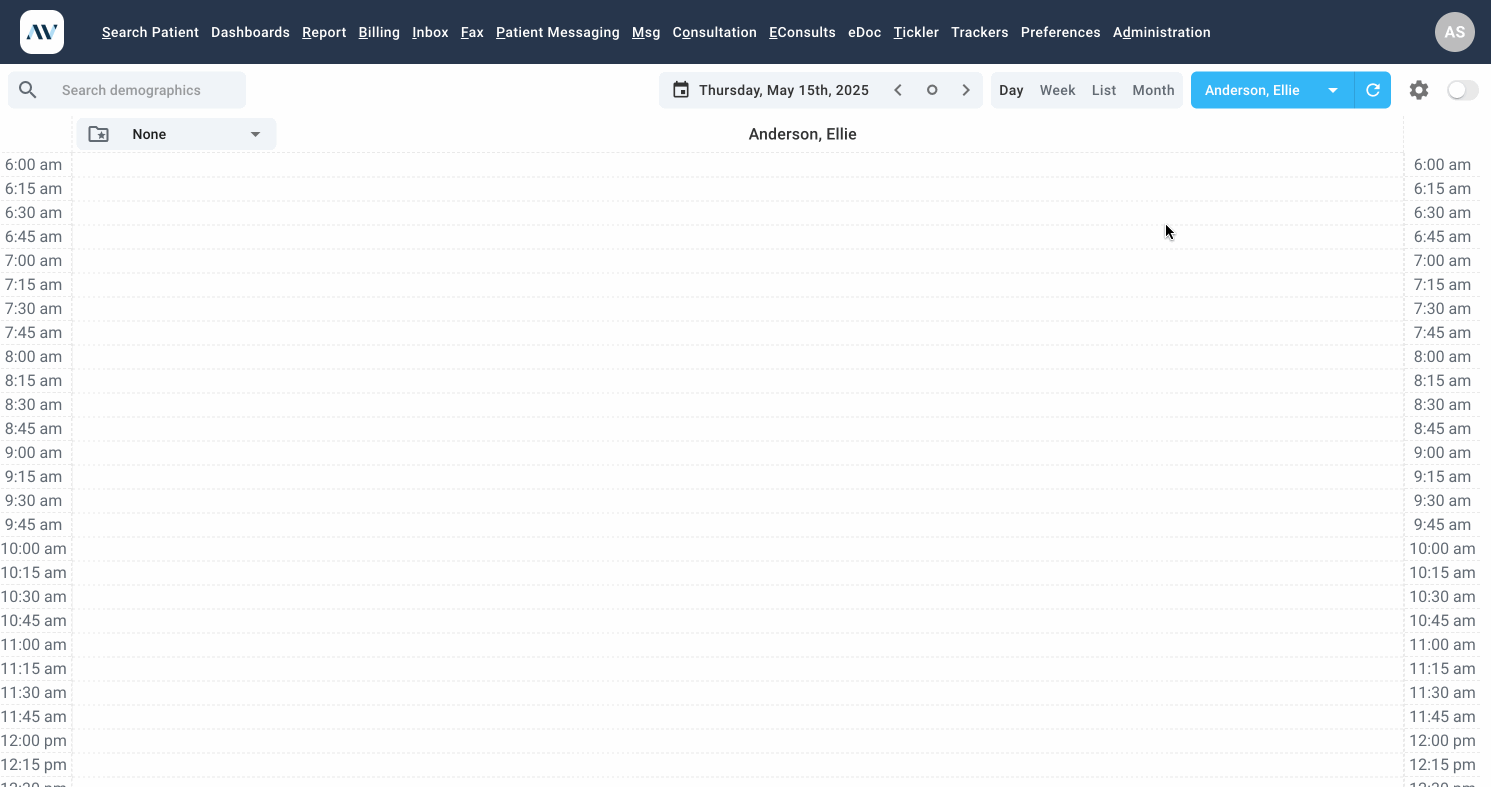This screenshot has width=1491, height=787.
Task: Click the left 9:00 am time label
Action: click(x=33, y=453)
